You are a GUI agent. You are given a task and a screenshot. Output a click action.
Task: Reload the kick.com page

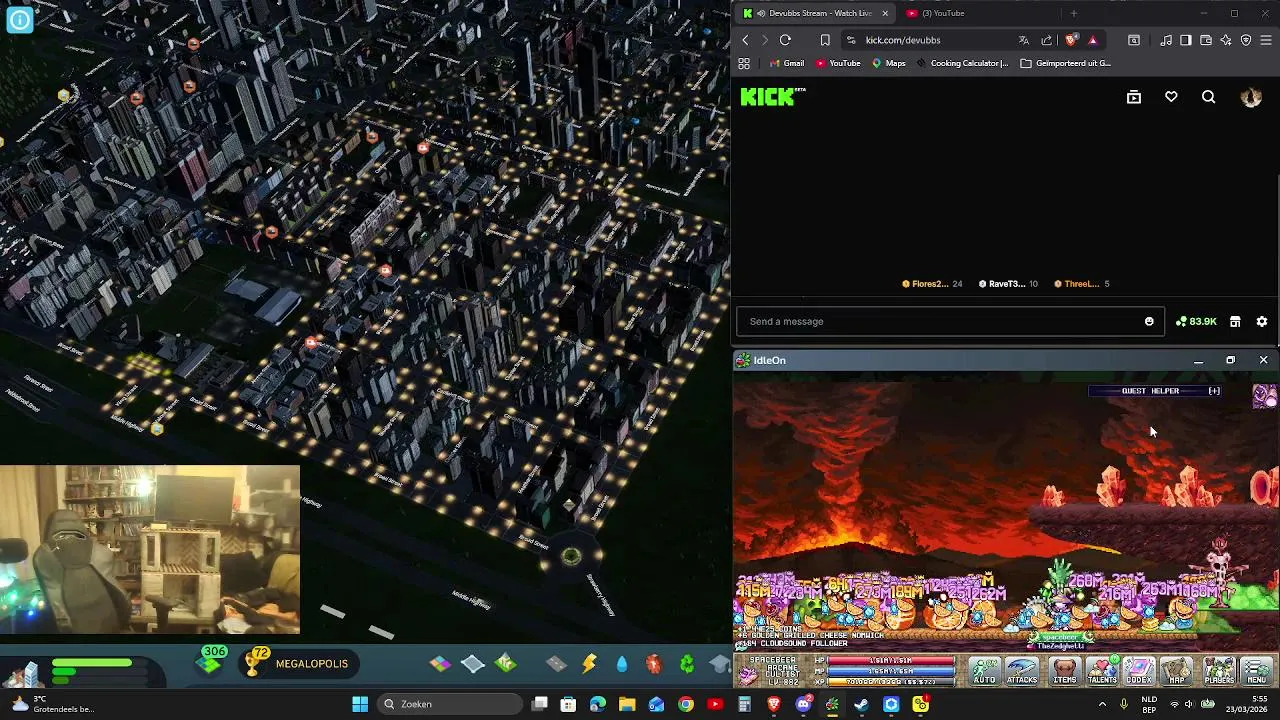pos(785,40)
